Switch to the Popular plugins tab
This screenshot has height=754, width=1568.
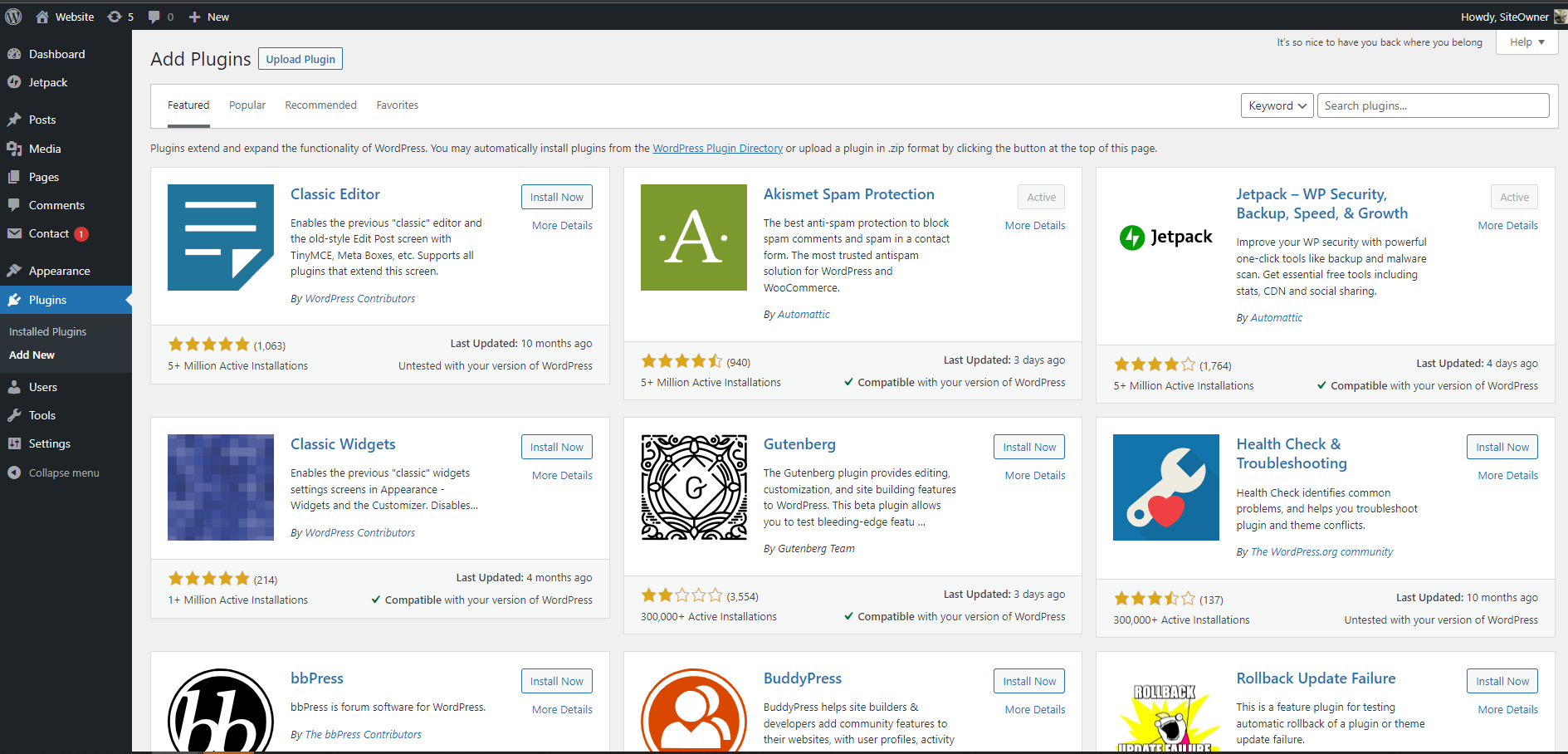247,105
